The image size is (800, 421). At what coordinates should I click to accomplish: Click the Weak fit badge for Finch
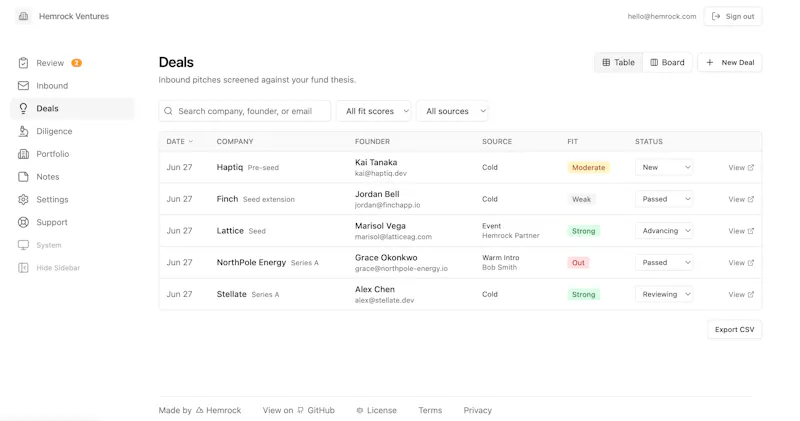pyautogui.click(x=581, y=199)
